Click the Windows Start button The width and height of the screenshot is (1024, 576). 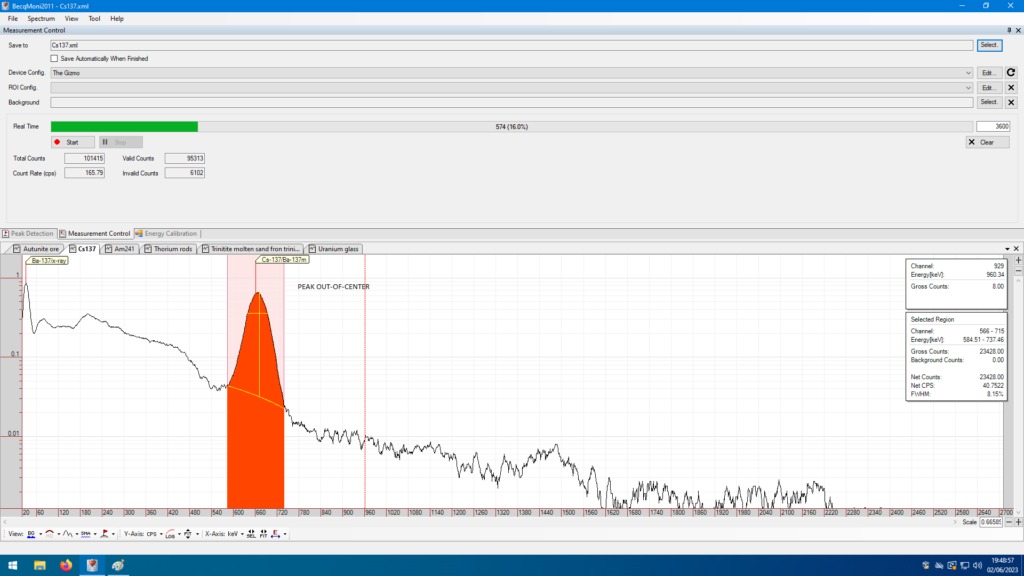coord(12,566)
